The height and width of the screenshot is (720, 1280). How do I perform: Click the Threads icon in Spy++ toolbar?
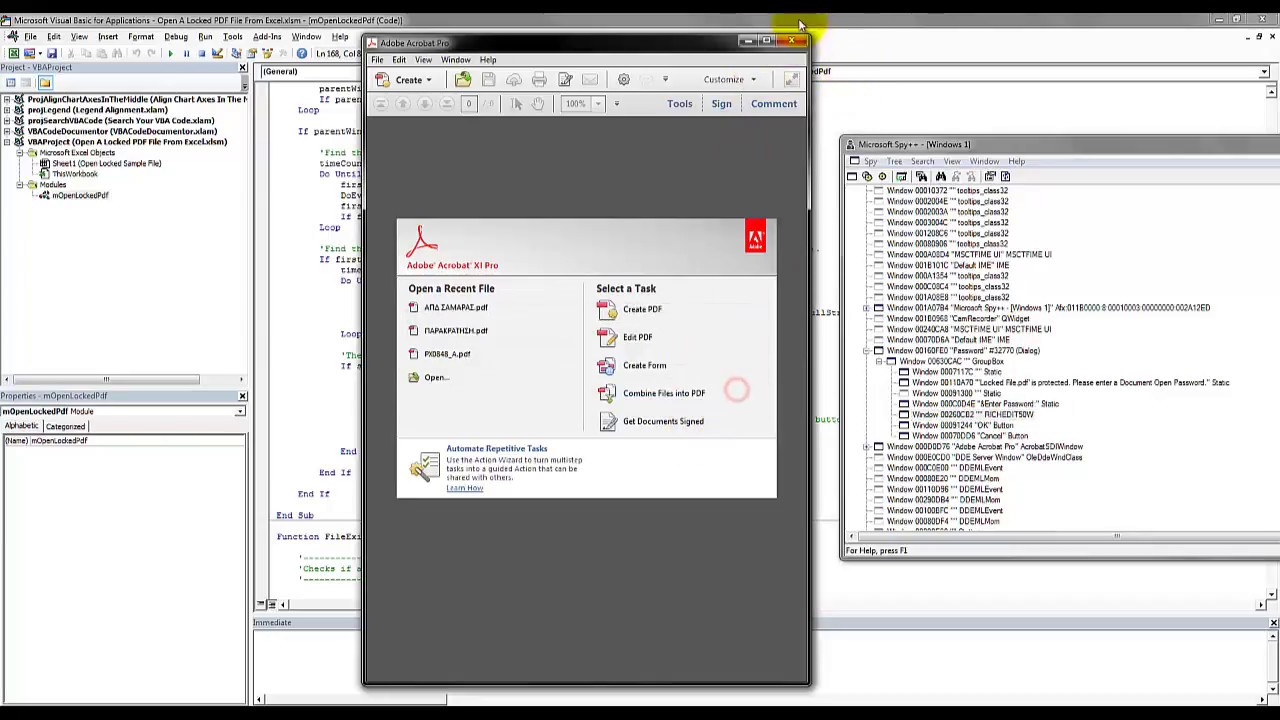882,176
